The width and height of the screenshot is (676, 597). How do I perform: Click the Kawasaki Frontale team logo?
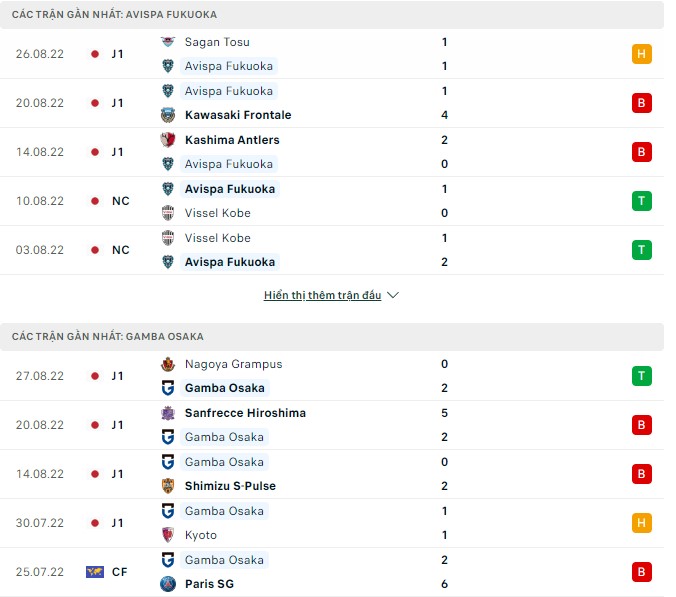click(168, 115)
